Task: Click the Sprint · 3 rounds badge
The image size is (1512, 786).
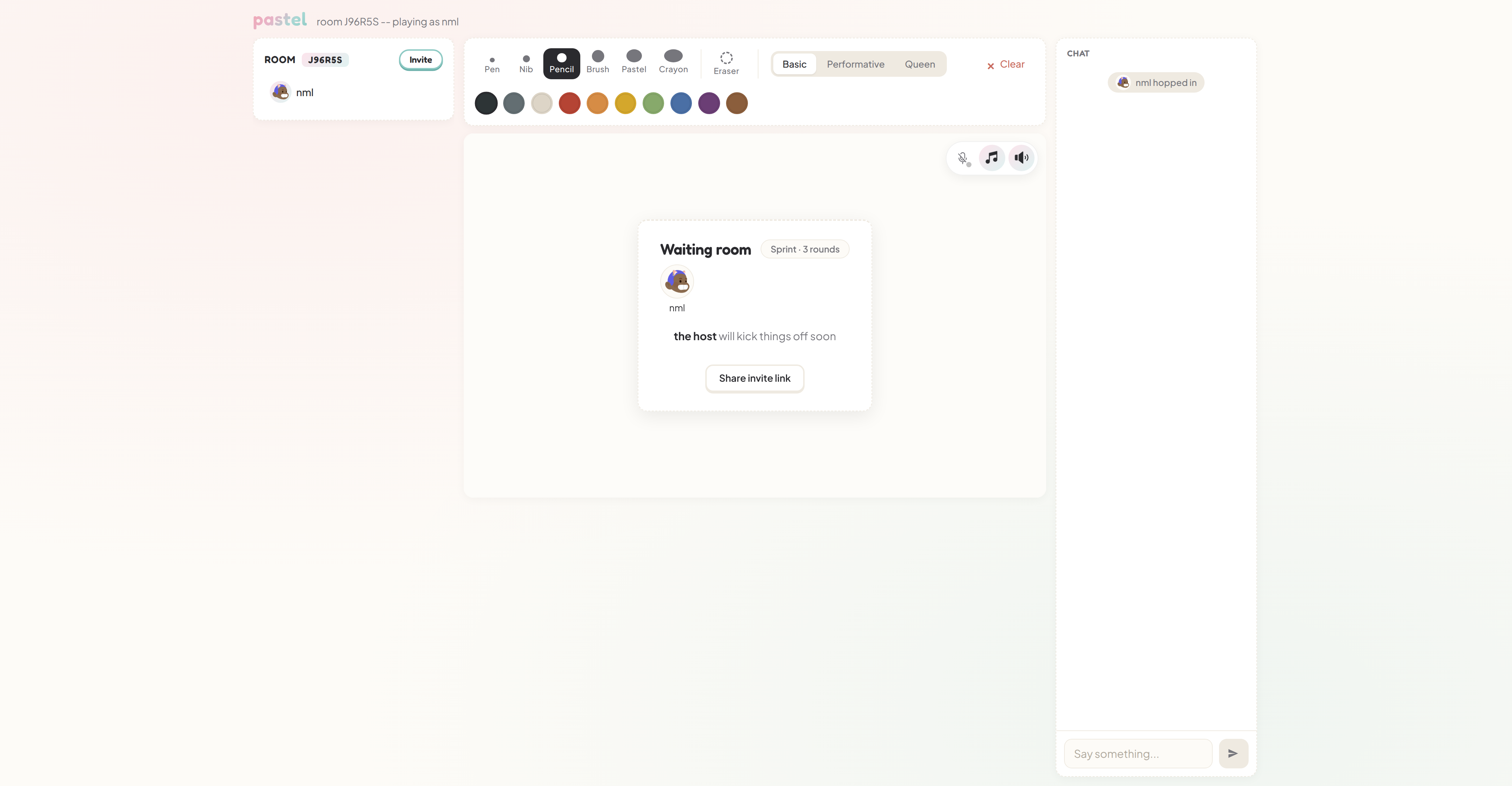Action: tap(805, 249)
